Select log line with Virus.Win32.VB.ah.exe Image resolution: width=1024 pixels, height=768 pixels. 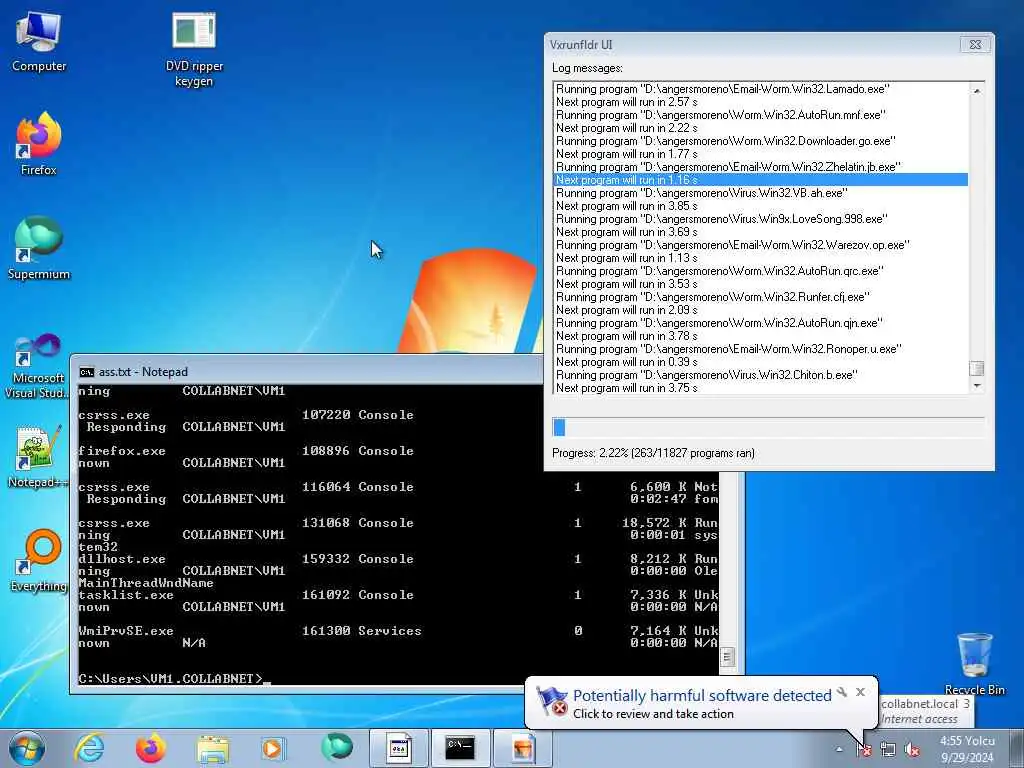[760, 193]
